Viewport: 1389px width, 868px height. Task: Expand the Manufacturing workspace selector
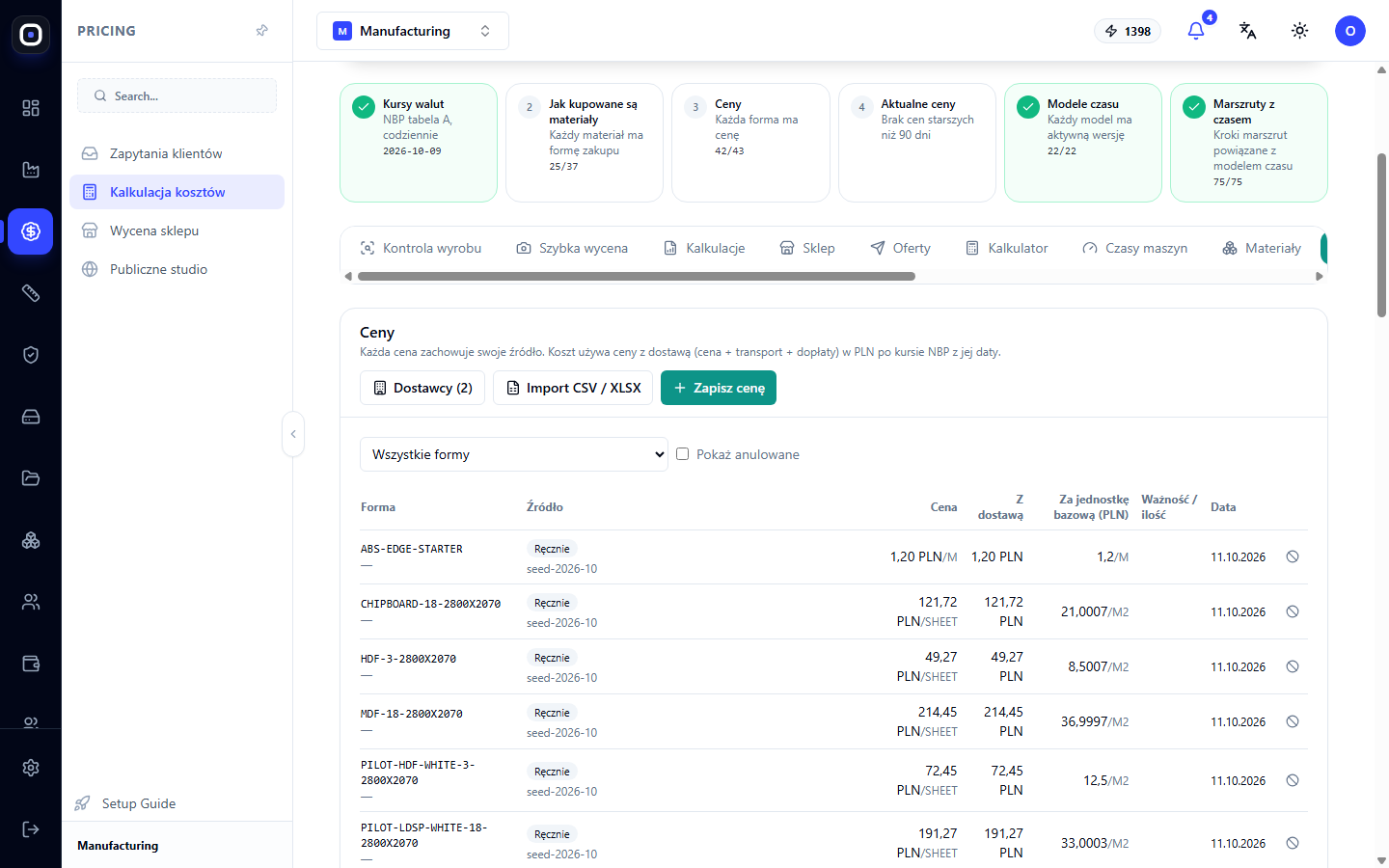[413, 31]
